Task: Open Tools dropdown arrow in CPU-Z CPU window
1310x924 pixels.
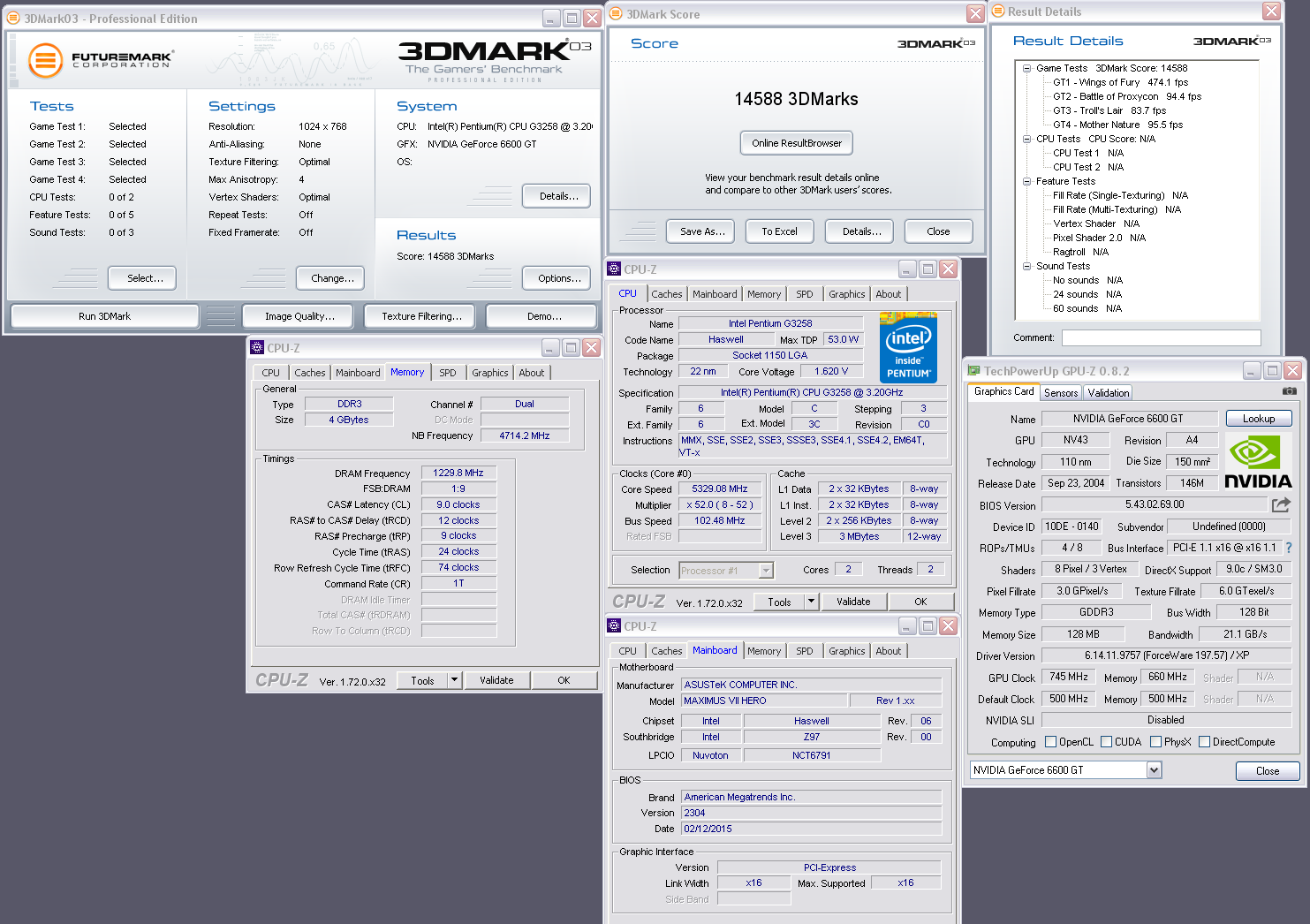Action: point(811,602)
